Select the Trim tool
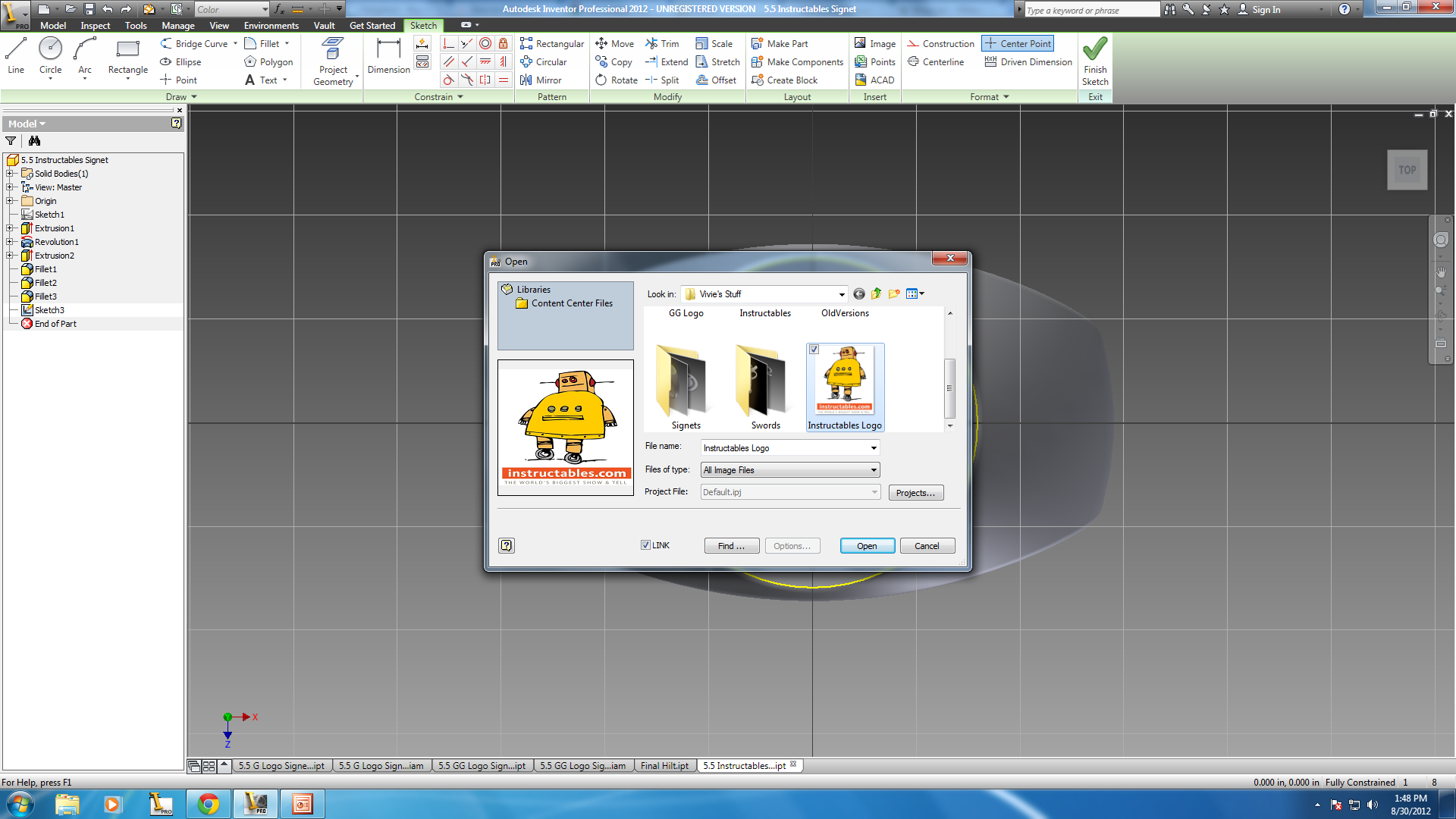 [x=662, y=43]
